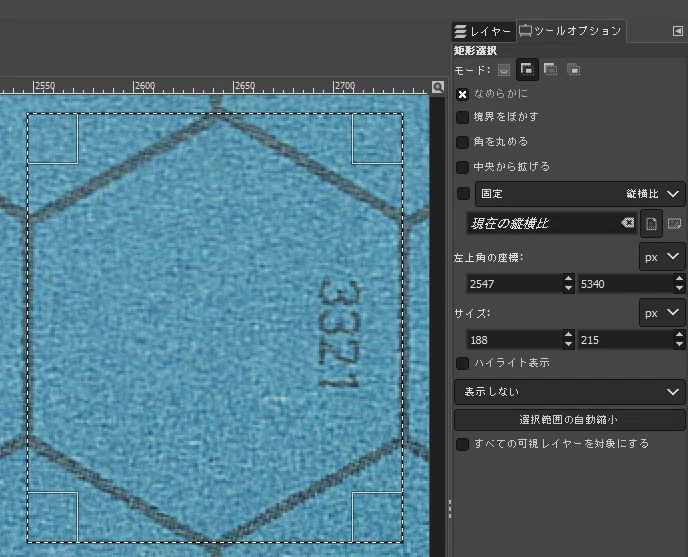
Task: Decrease the X coordinate 2547 with down arrow
Action: (569, 289)
